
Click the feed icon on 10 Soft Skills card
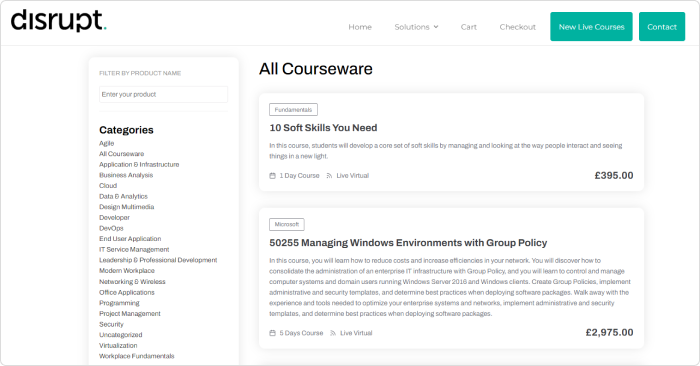tap(329, 176)
